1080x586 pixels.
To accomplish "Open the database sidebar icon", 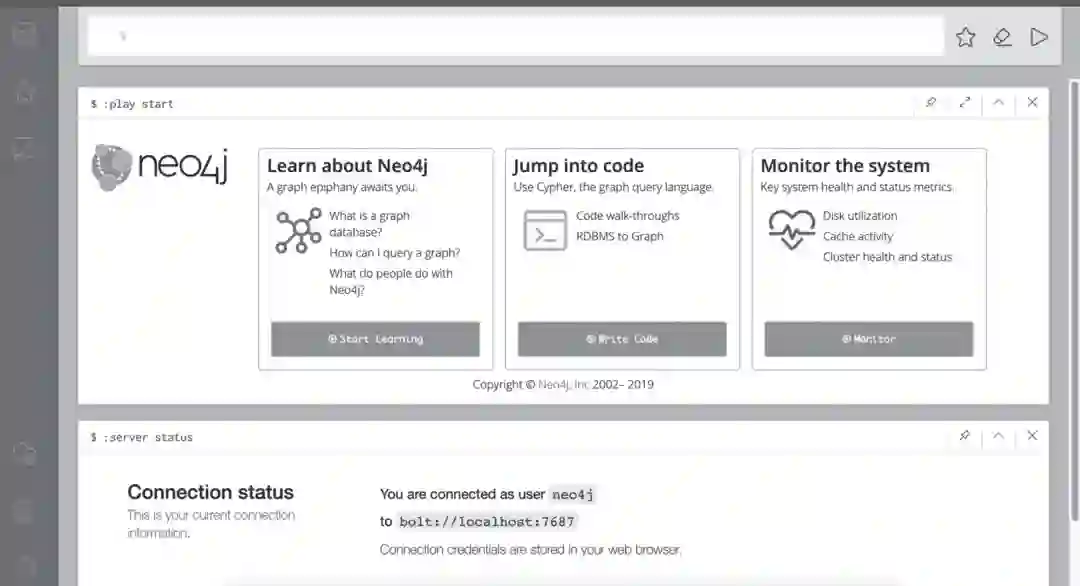I will pos(25,34).
